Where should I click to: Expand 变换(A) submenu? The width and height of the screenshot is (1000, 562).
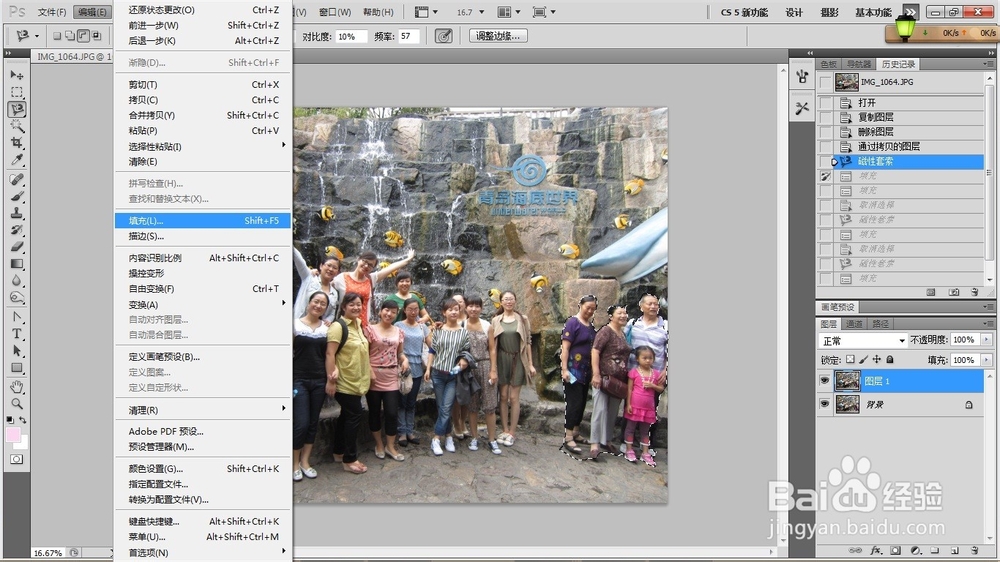pos(202,304)
